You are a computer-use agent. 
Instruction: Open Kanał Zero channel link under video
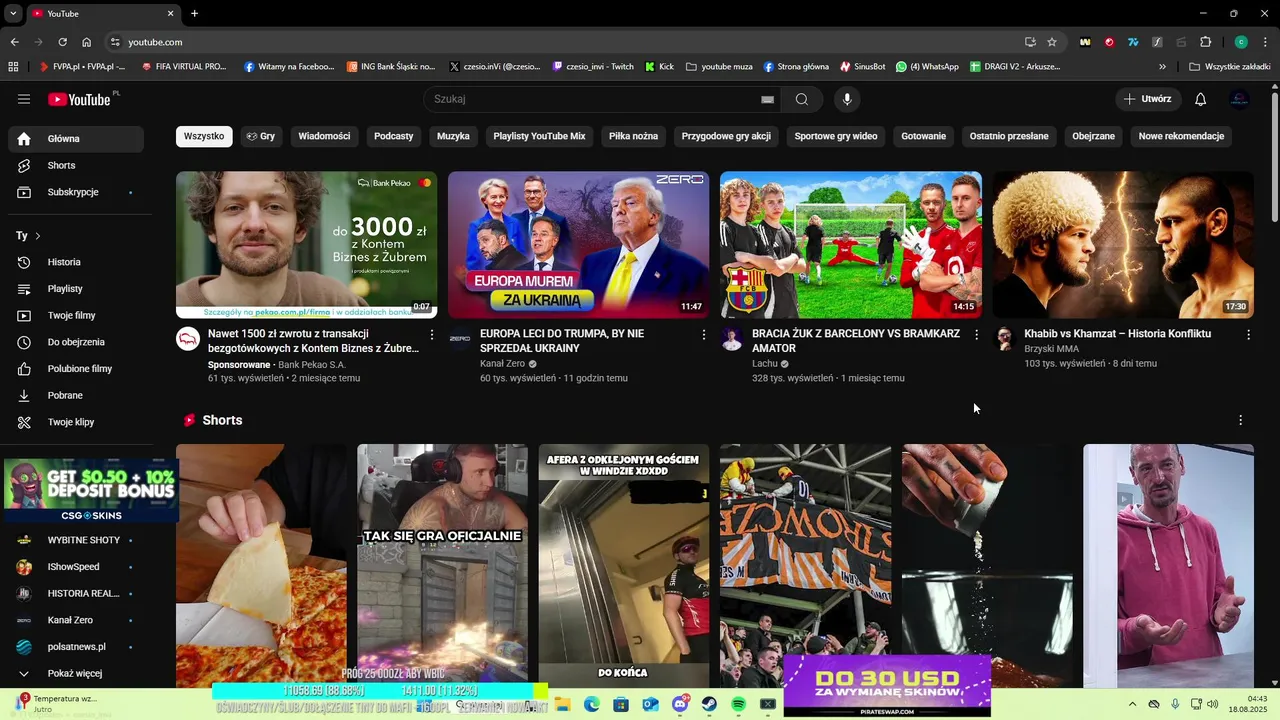coord(502,364)
